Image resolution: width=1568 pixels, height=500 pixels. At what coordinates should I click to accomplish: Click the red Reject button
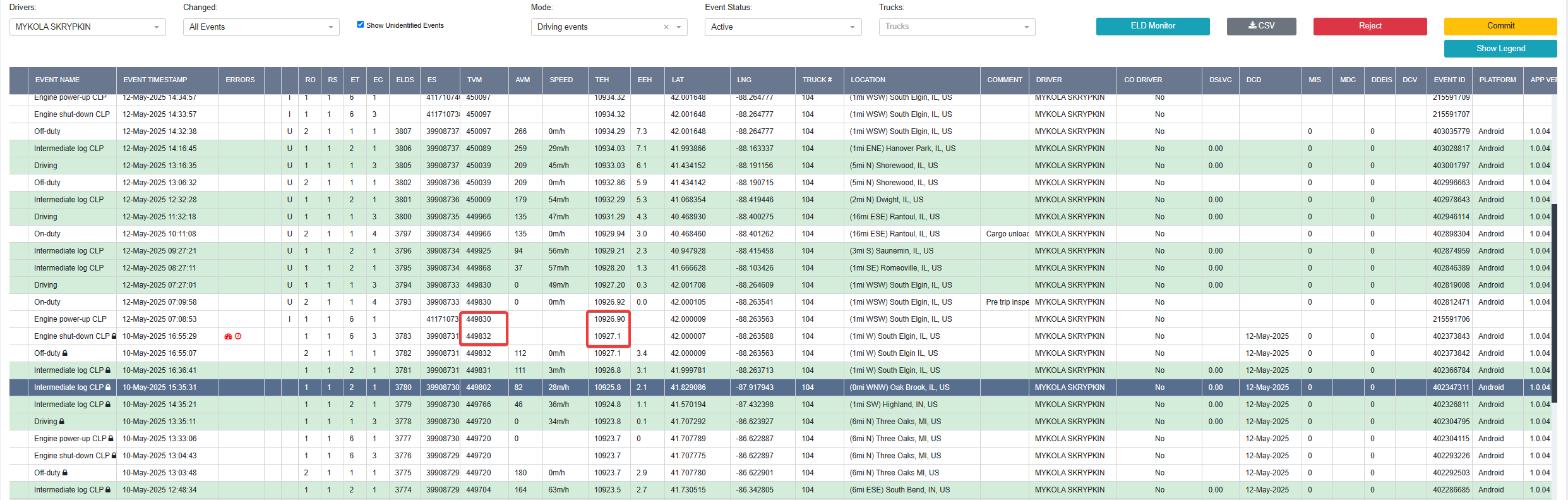tap(1370, 26)
